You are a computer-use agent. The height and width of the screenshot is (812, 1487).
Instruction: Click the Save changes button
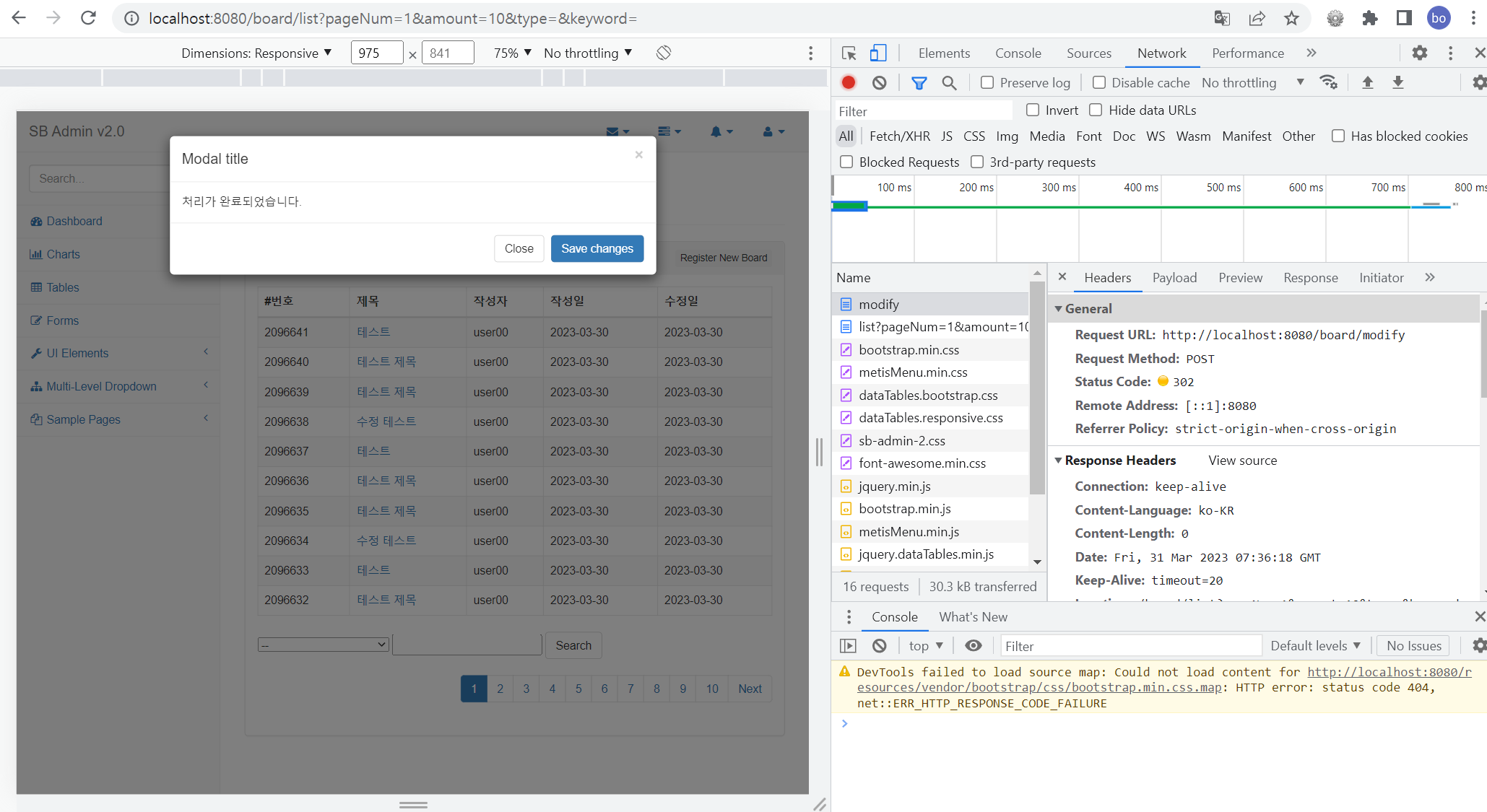(x=597, y=248)
